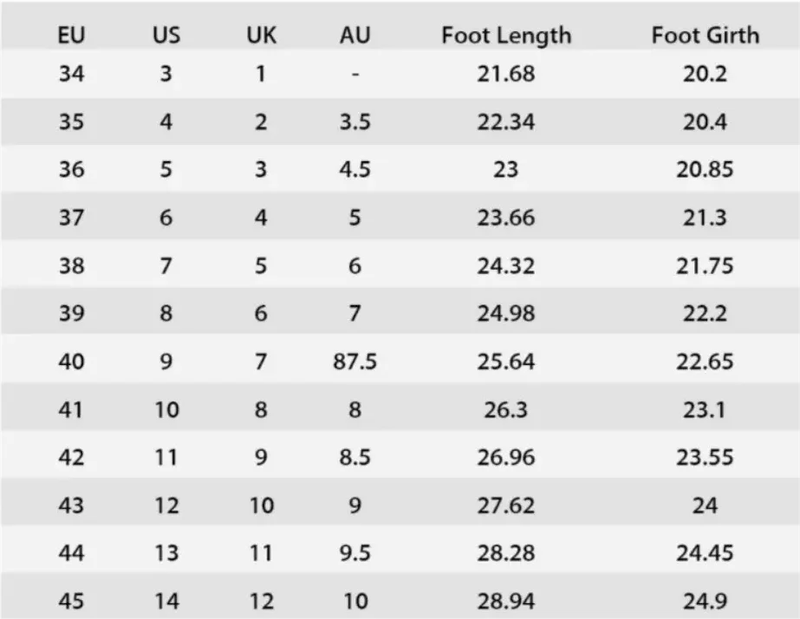Image resolution: width=800 pixels, height=619 pixels.
Task: Click the EU column header
Action: click(71, 35)
